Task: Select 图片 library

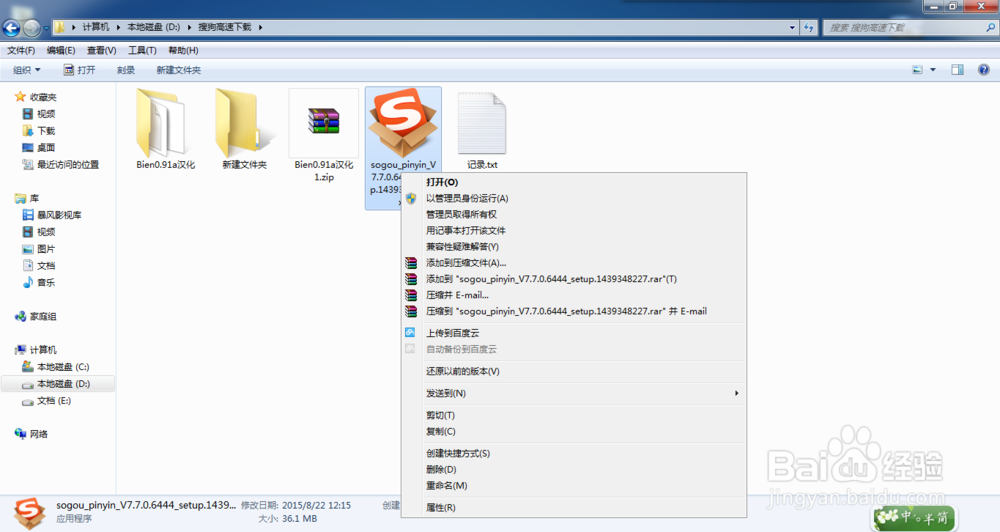Action: pyautogui.click(x=46, y=249)
